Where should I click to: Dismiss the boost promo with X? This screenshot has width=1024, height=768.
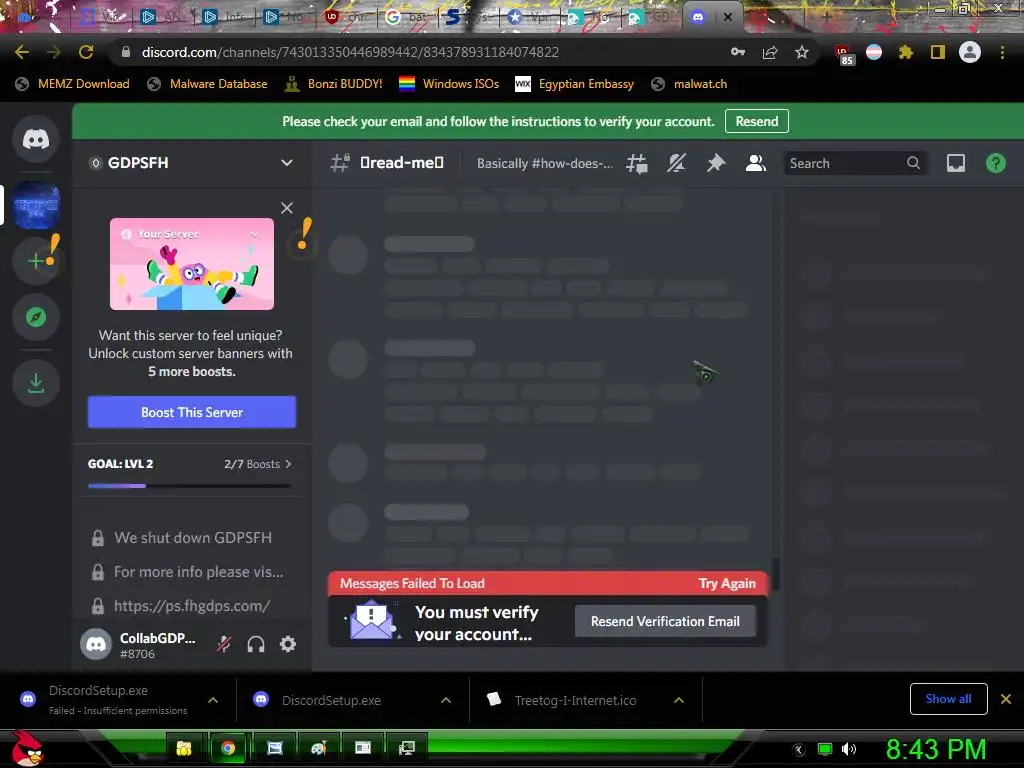click(x=287, y=208)
